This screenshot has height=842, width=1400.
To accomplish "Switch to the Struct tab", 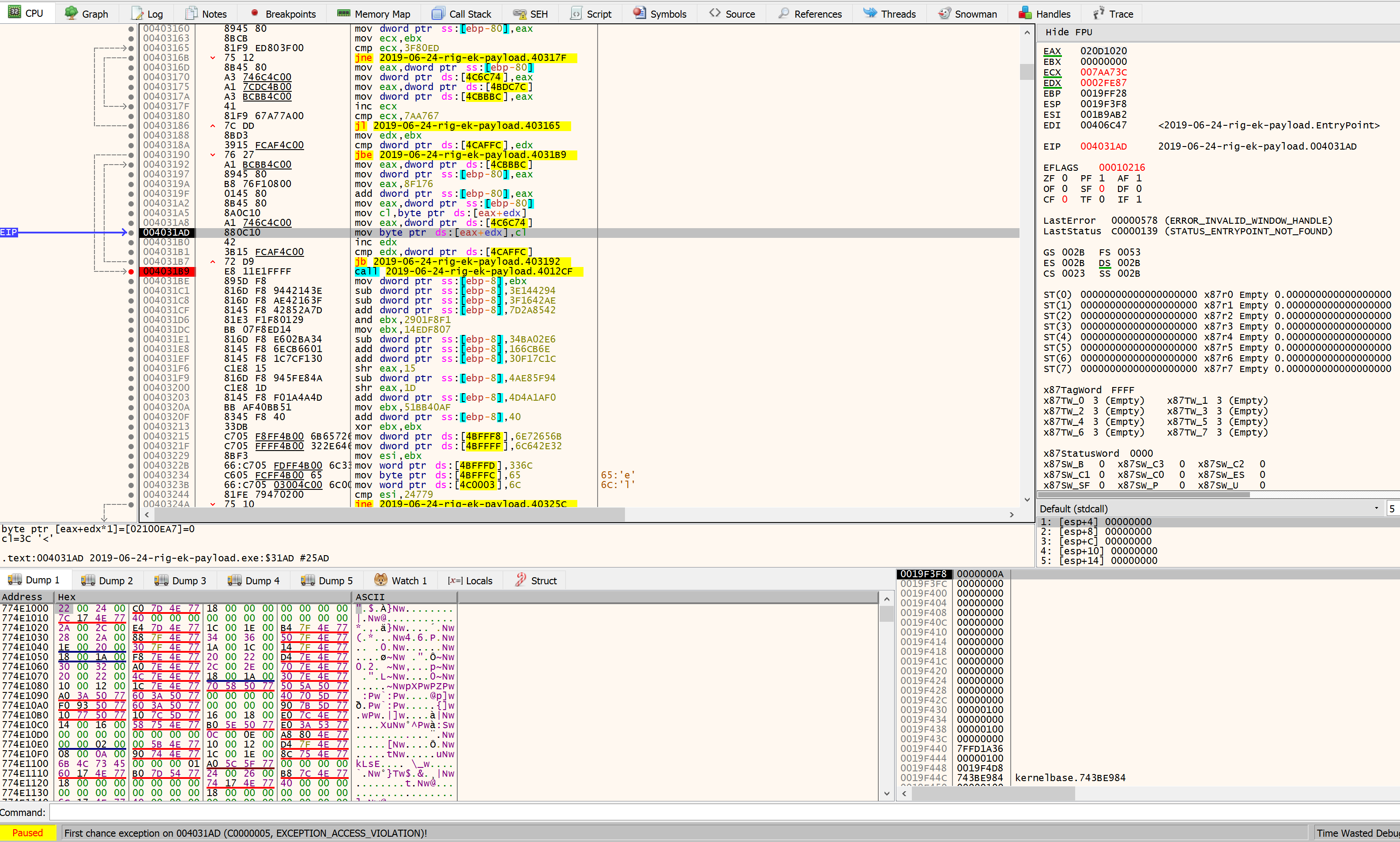I will [x=536, y=580].
